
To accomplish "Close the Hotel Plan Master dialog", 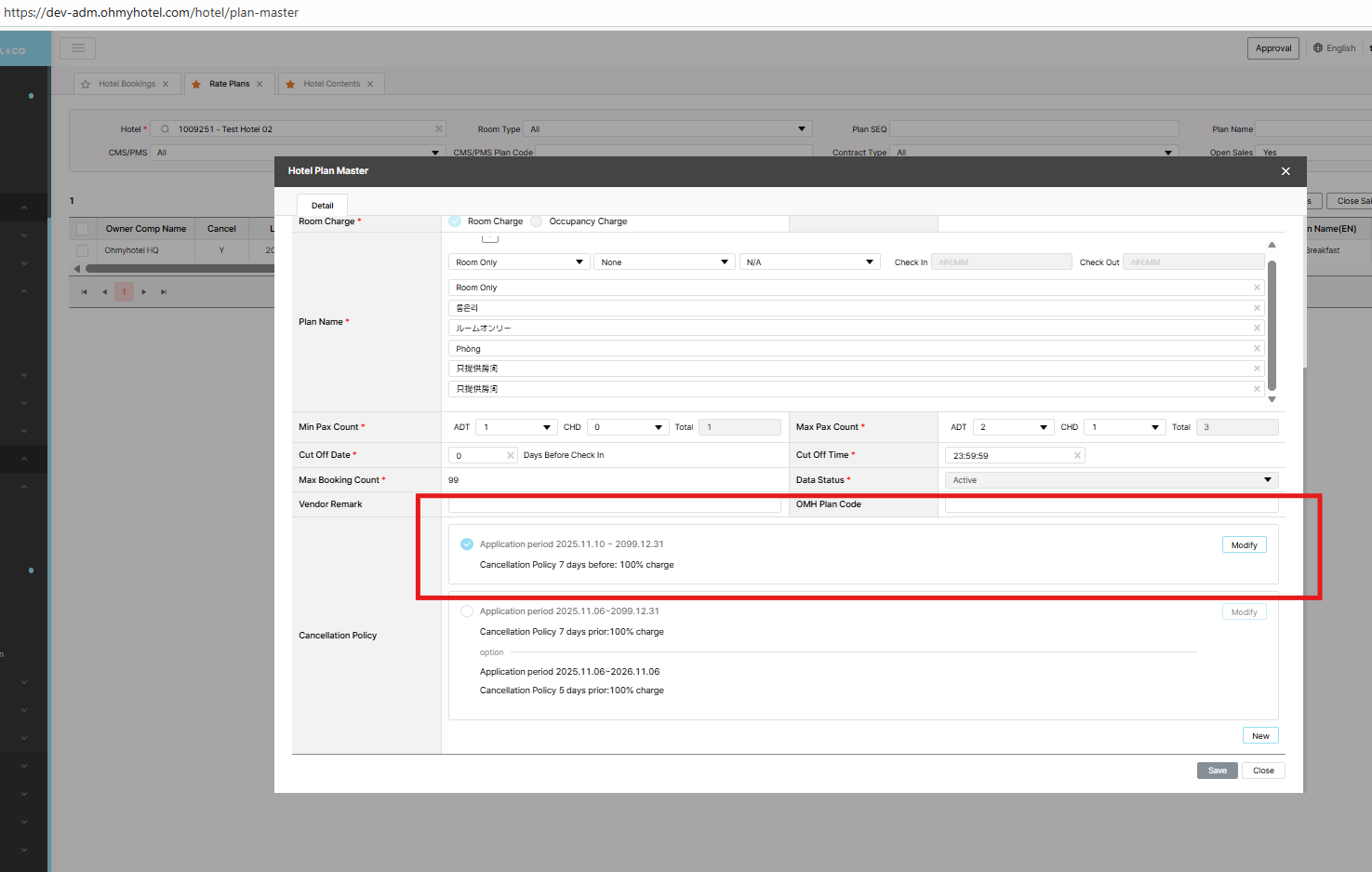I will click(x=1285, y=171).
